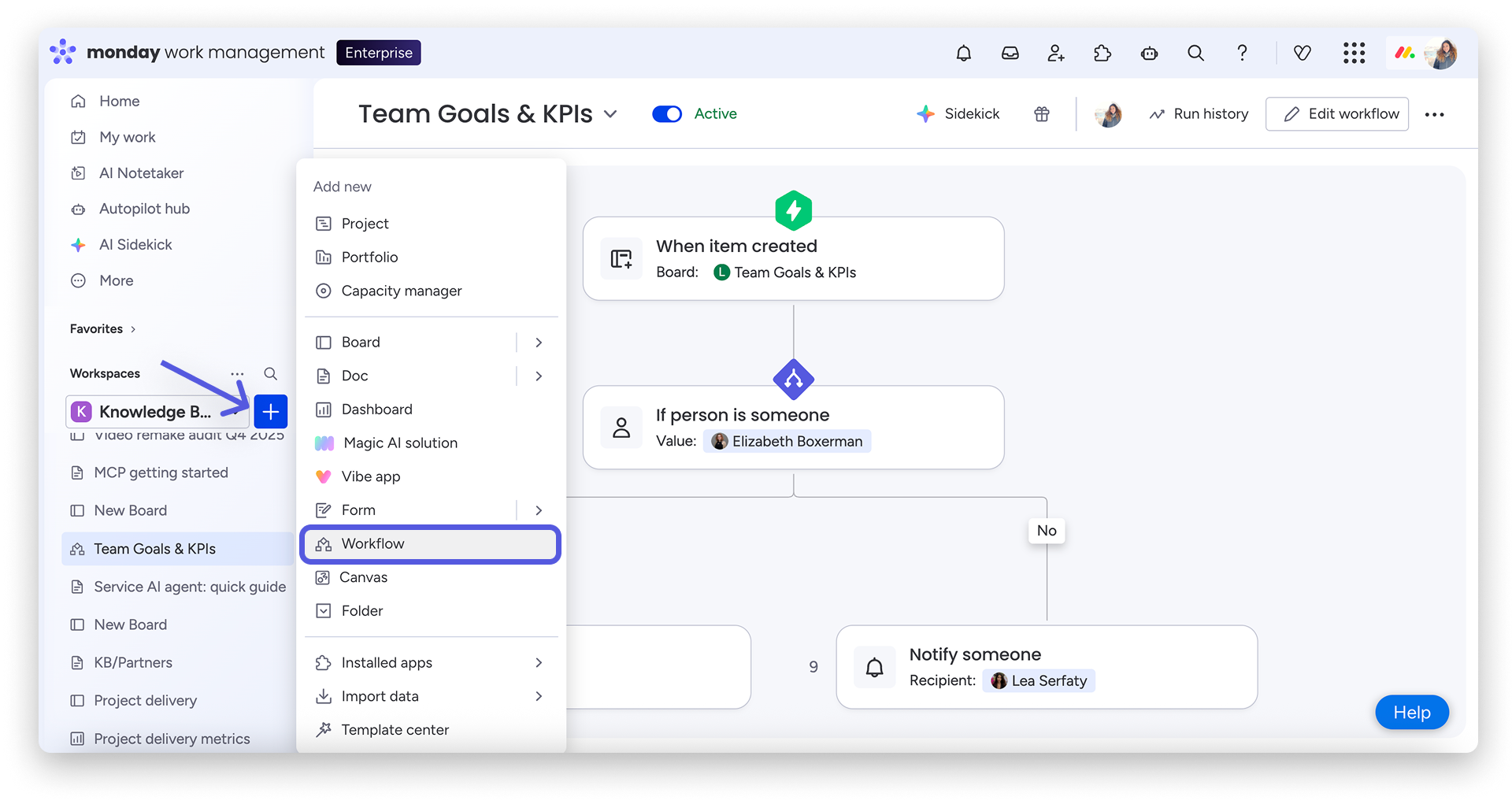Open AI Sidekick in sidebar
The width and height of the screenshot is (1512, 804).
122,245
